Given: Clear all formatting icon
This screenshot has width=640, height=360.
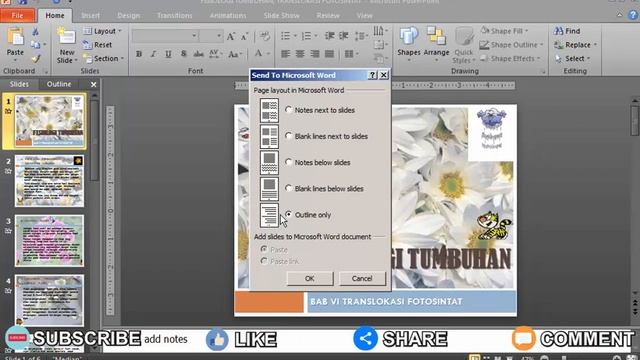Looking at the screenshot, I should click(265, 37).
